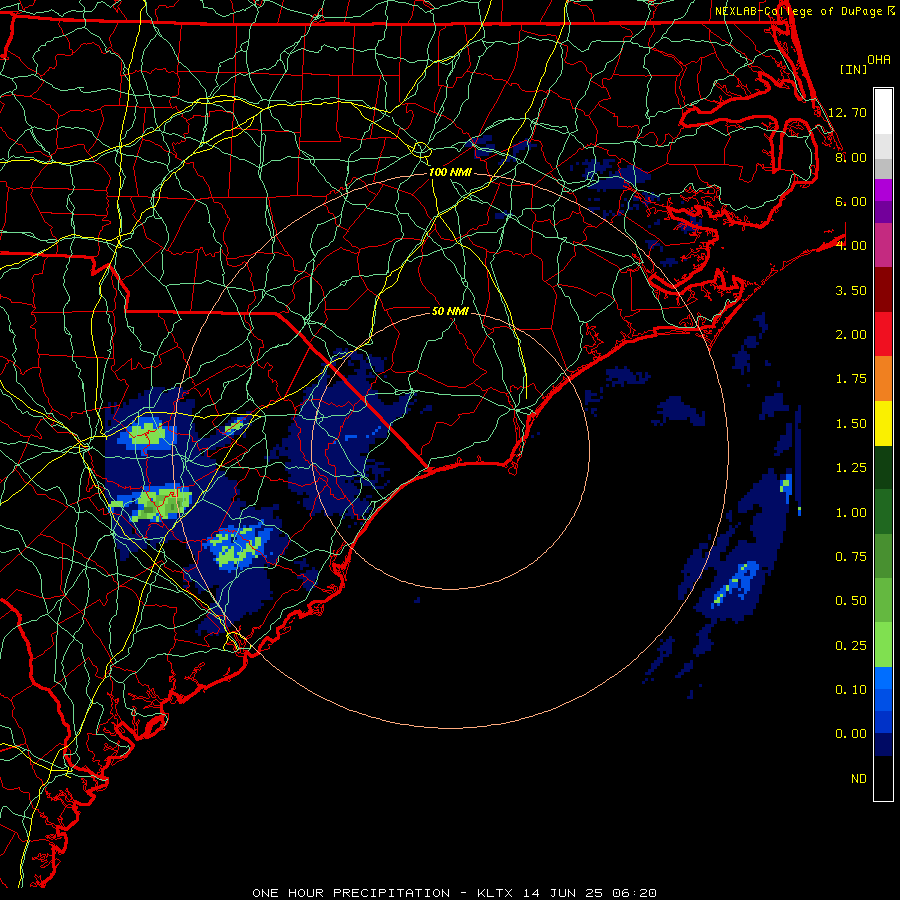Click the ONE HOUR PRECIPITATION title caption
Image resolution: width=900 pixels, height=900 pixels.
[x=454, y=893]
